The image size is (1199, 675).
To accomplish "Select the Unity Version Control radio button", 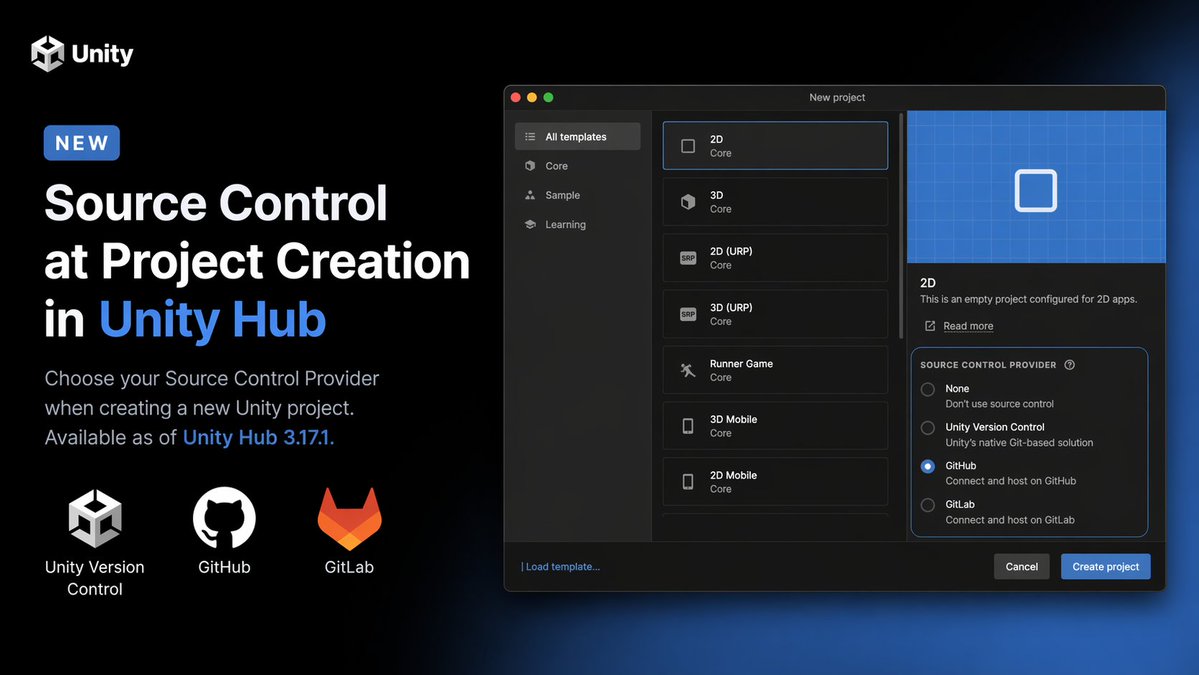I will pyautogui.click(x=928, y=427).
